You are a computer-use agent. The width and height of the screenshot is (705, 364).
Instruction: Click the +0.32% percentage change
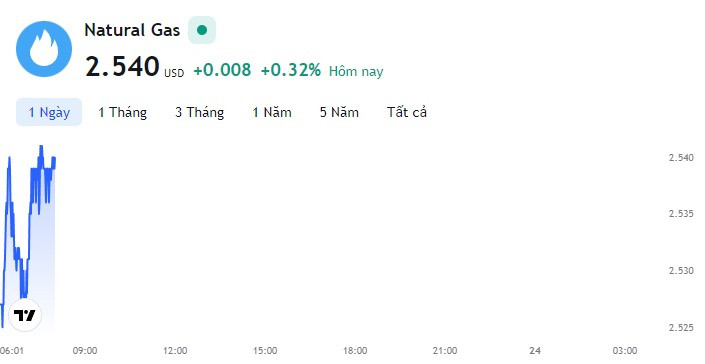(290, 70)
